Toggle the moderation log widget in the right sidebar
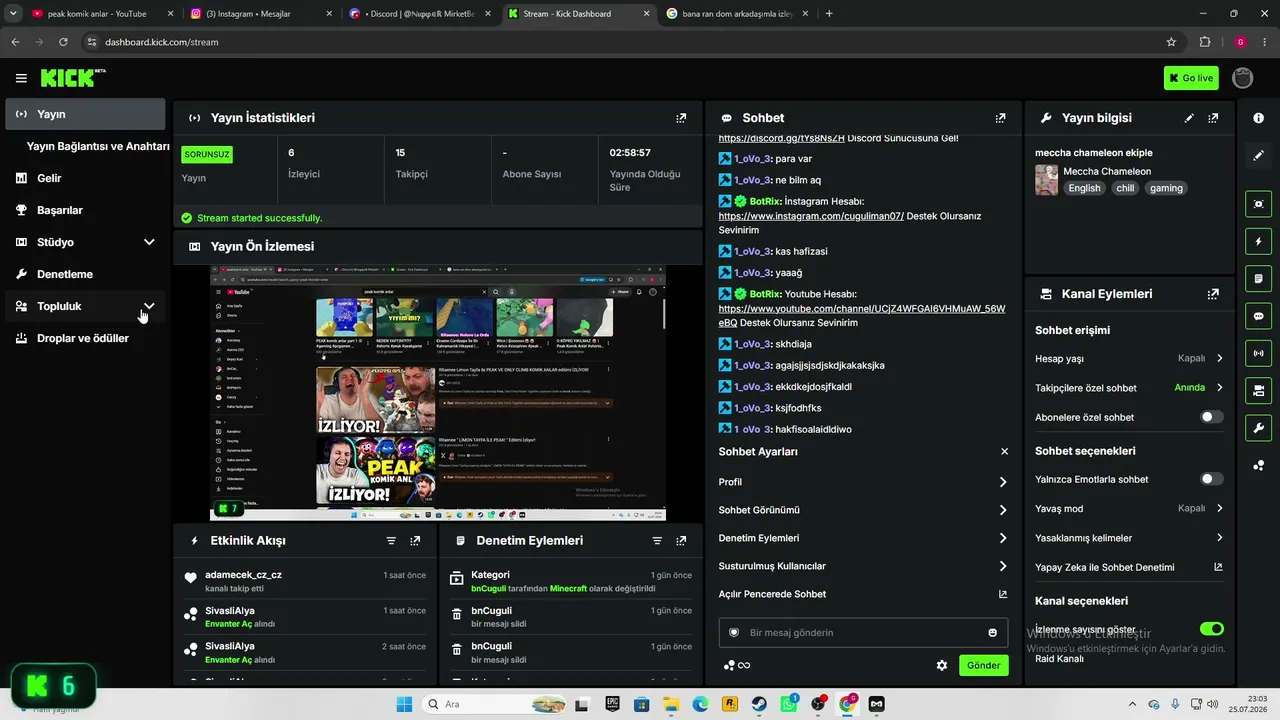Image resolution: width=1280 pixels, height=720 pixels. 1258,278
